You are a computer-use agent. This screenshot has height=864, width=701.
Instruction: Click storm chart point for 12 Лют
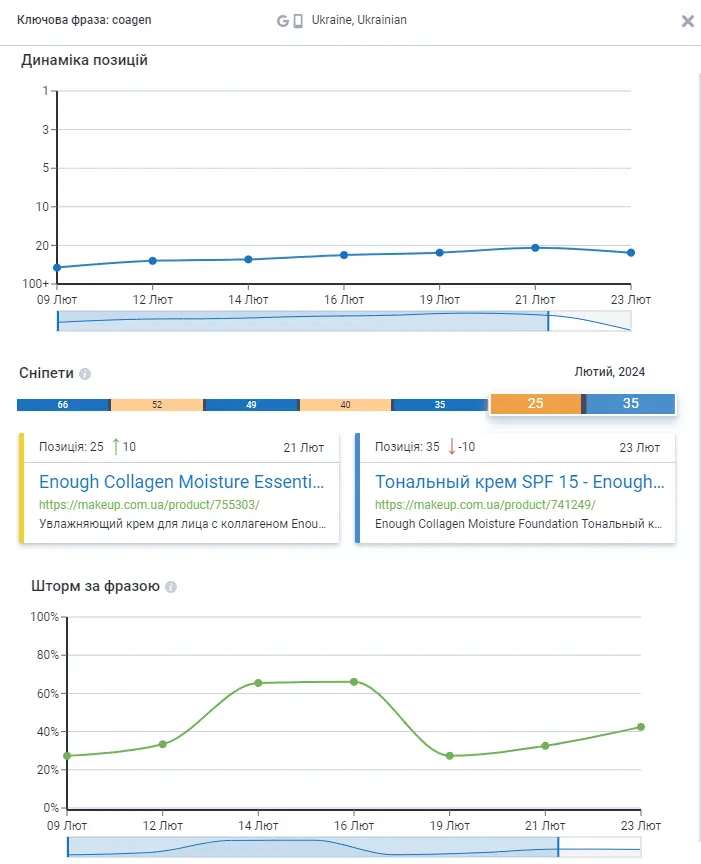163,744
